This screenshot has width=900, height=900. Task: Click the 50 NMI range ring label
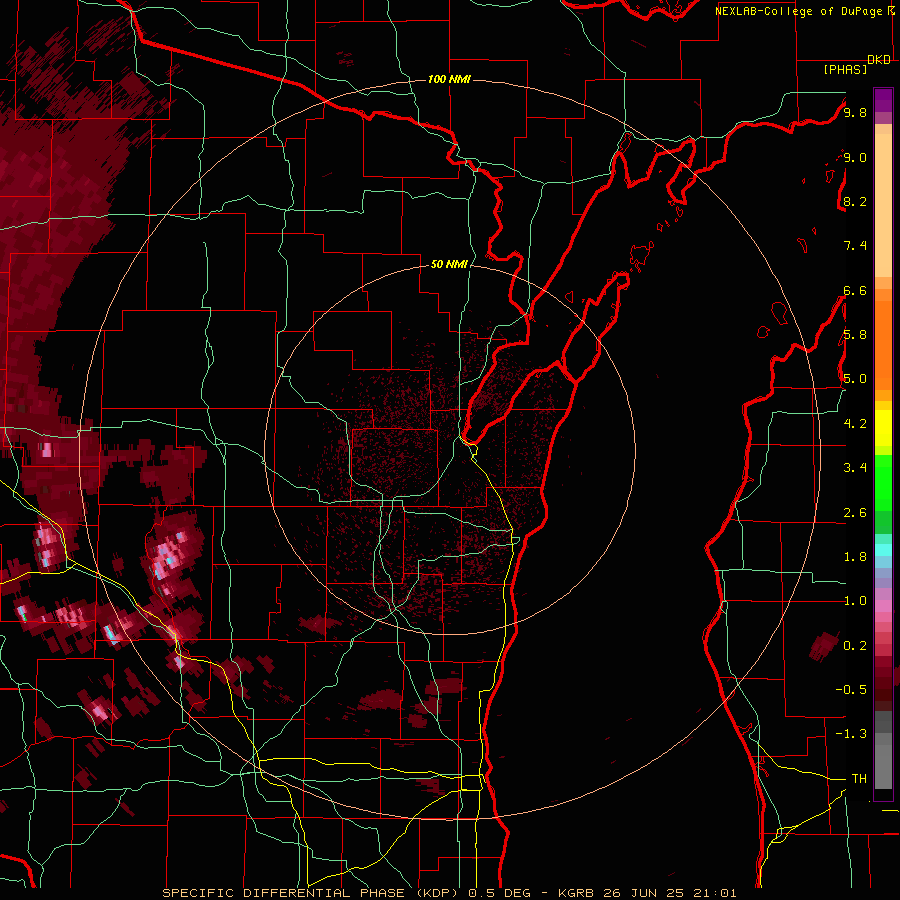pyautogui.click(x=449, y=264)
